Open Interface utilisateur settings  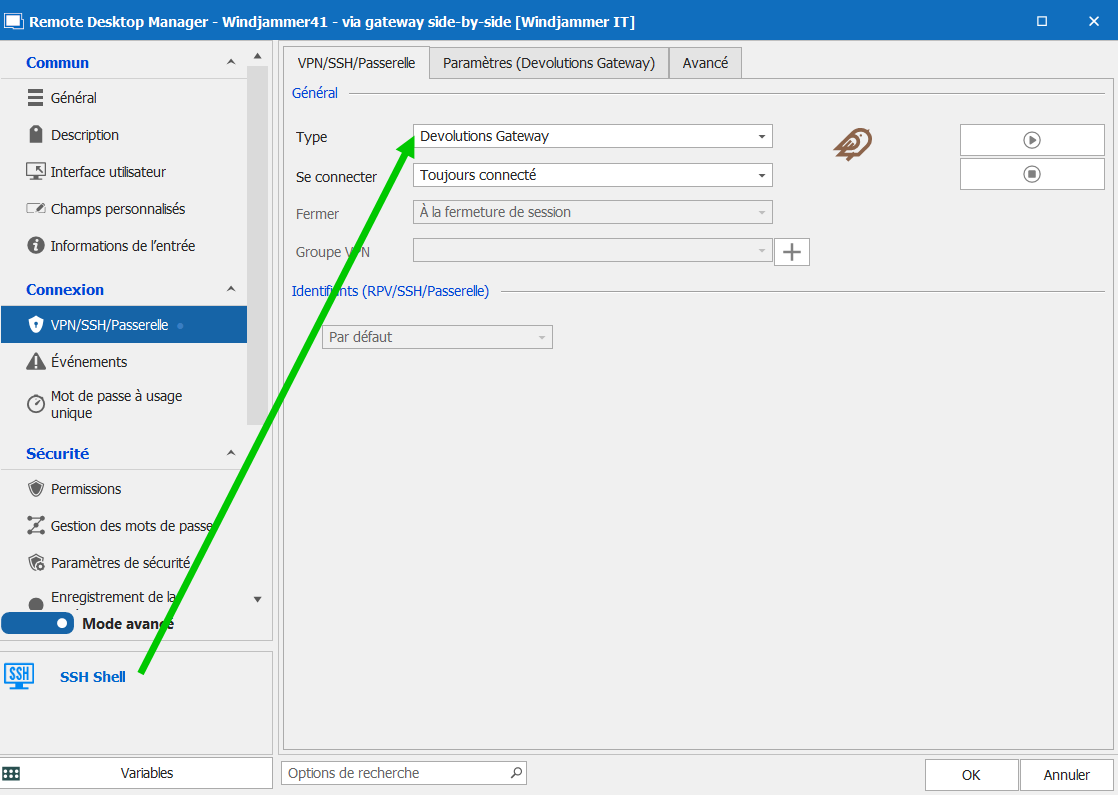click(108, 172)
